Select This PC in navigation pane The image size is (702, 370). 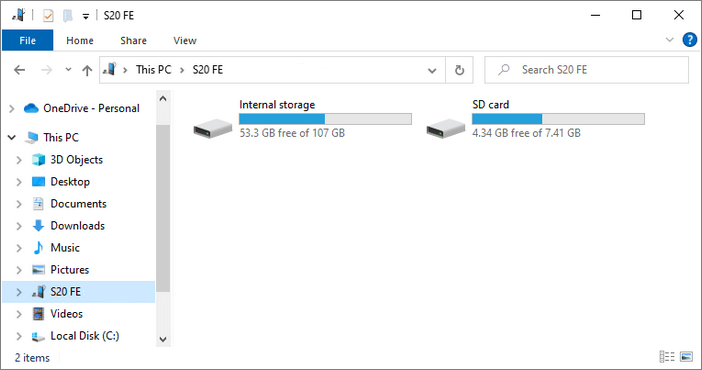pos(61,138)
